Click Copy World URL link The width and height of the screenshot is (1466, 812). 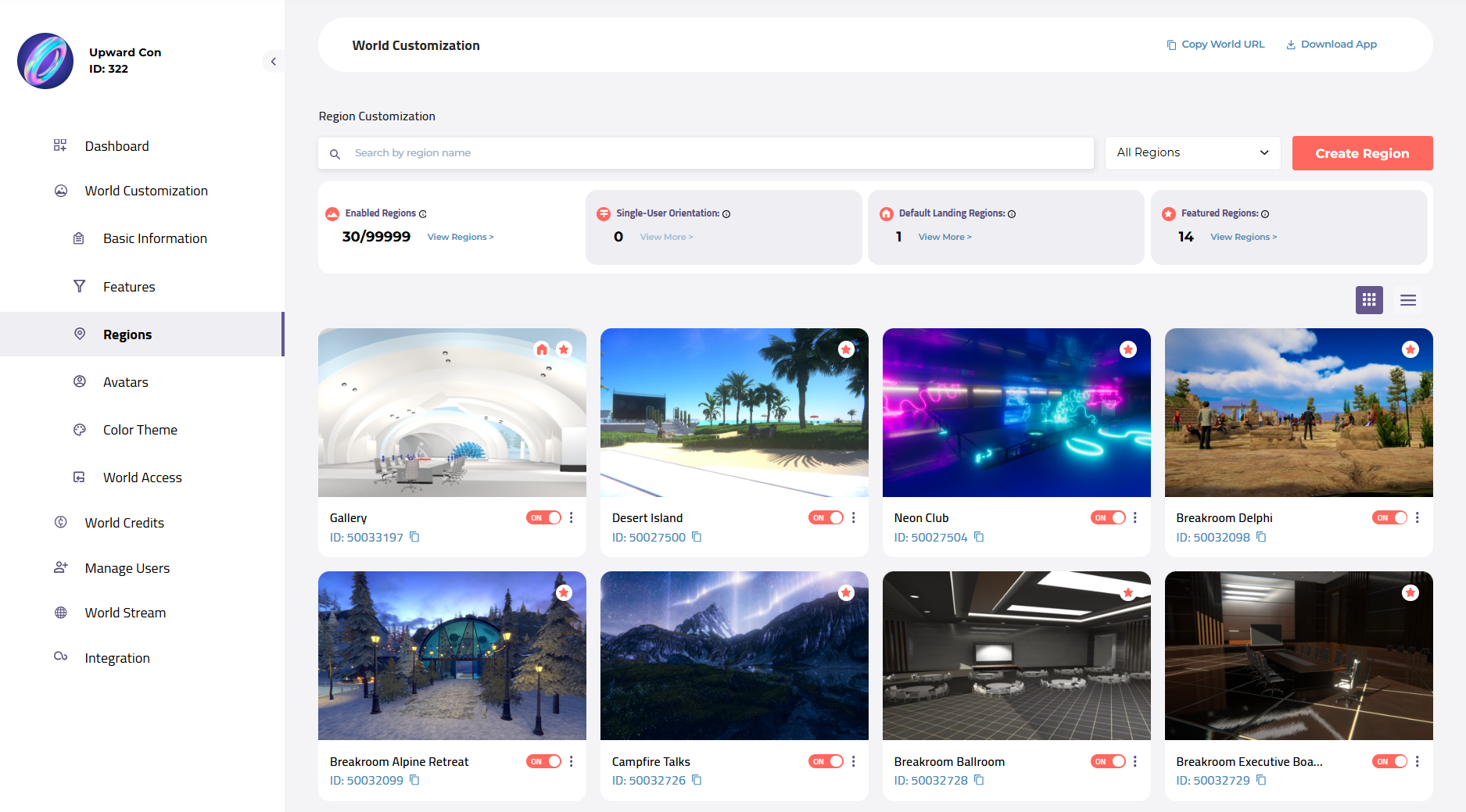click(x=1216, y=45)
